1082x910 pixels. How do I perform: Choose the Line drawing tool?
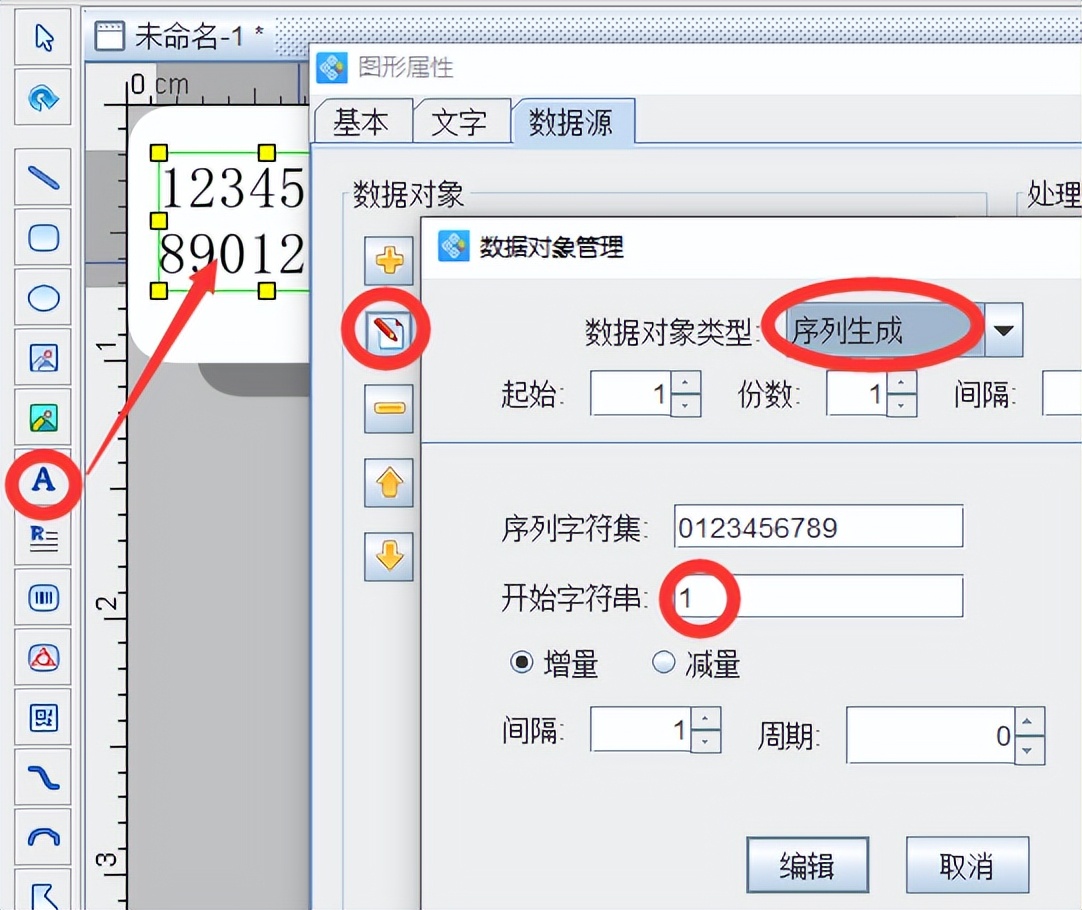click(x=42, y=177)
